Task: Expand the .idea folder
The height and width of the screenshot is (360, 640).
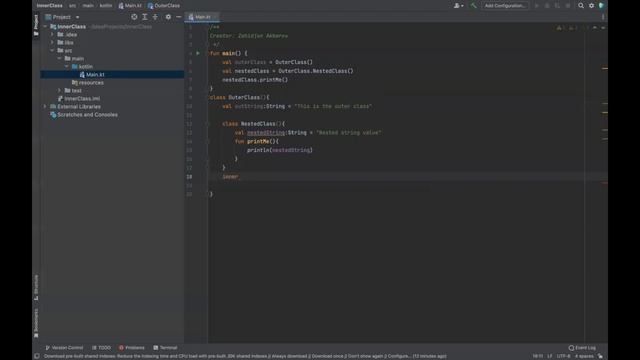Action: [52, 35]
